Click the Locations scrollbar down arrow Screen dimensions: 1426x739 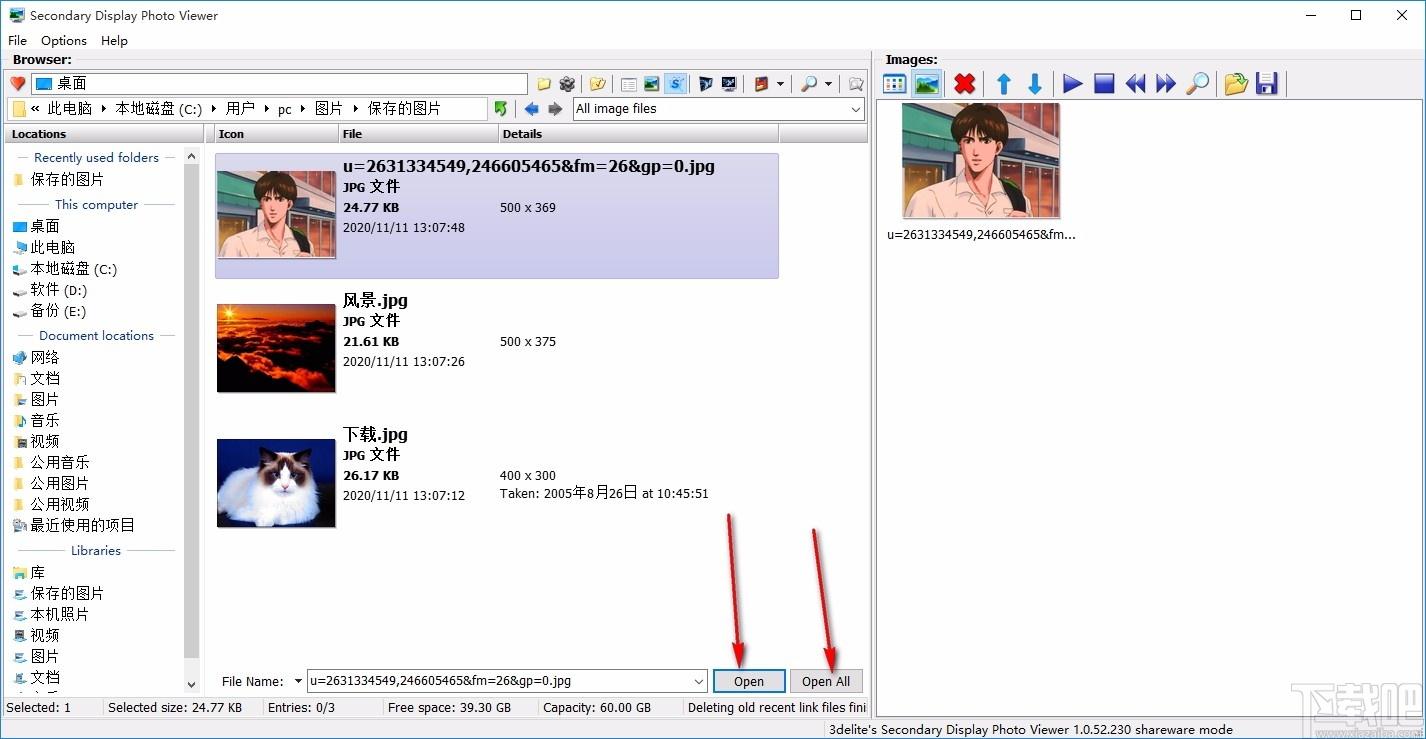coord(192,684)
